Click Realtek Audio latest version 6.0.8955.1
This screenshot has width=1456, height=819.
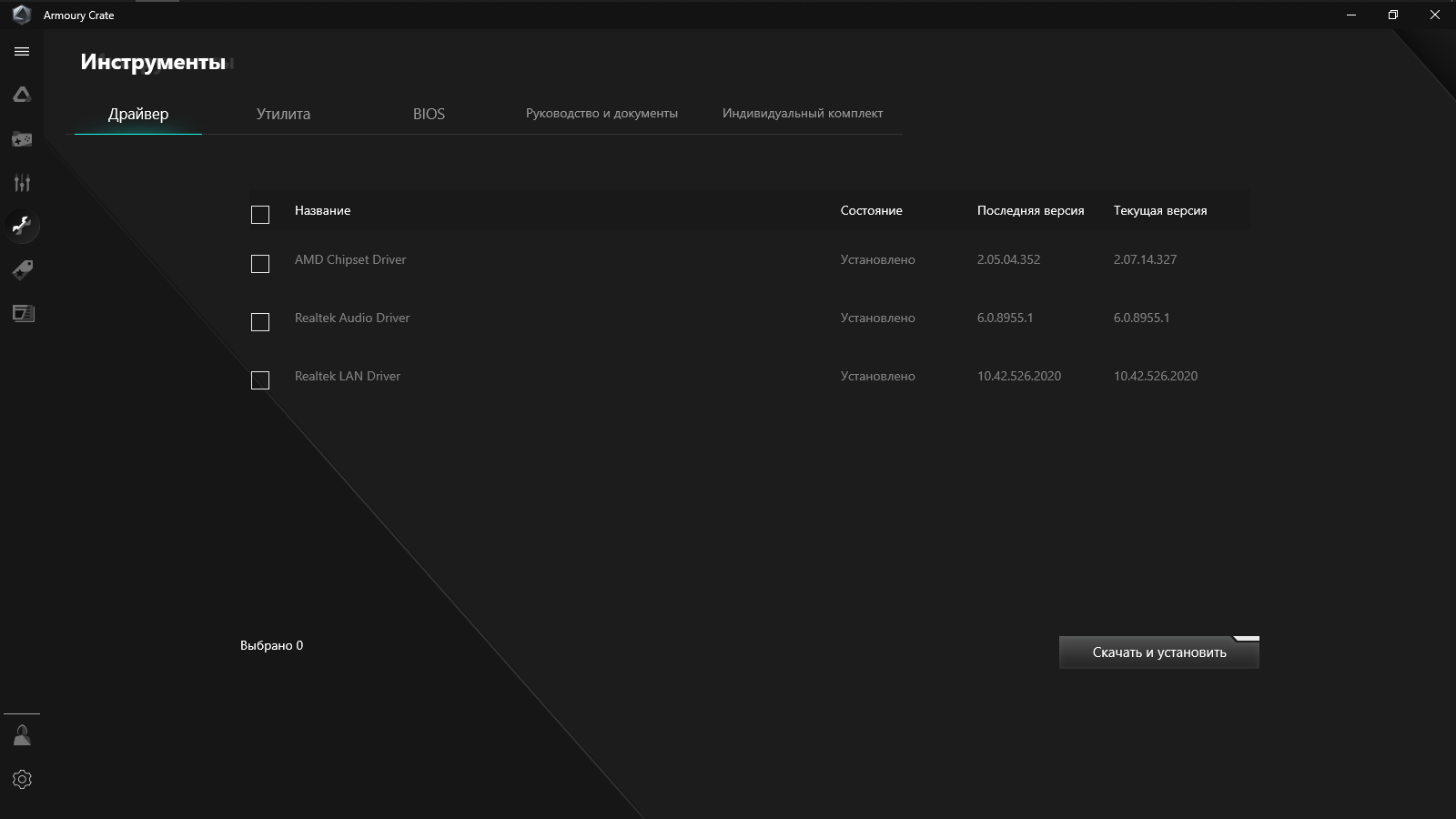point(1005,318)
